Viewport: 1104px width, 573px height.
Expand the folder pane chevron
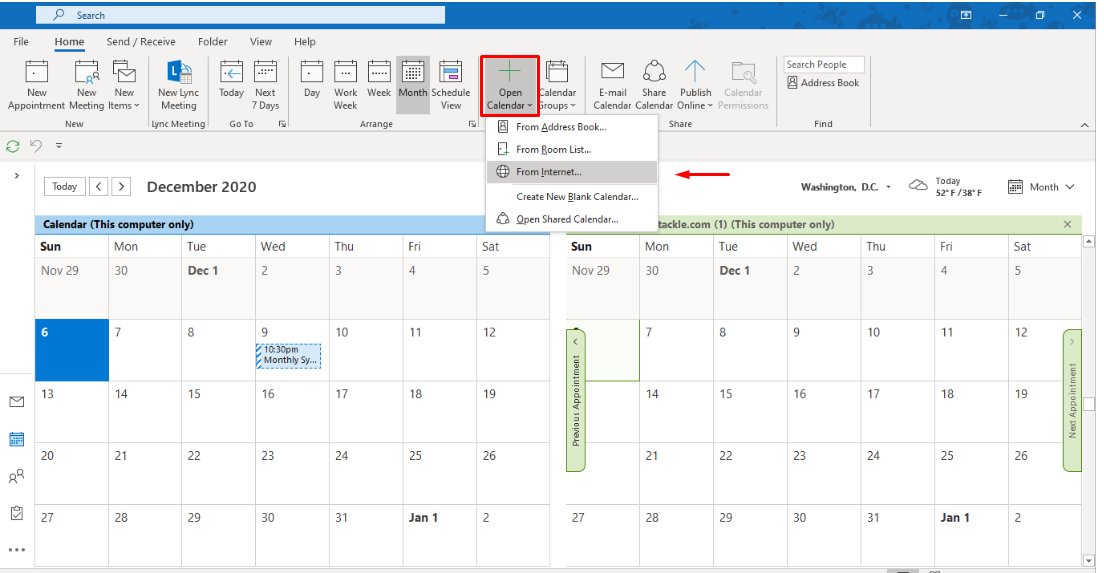(17, 176)
